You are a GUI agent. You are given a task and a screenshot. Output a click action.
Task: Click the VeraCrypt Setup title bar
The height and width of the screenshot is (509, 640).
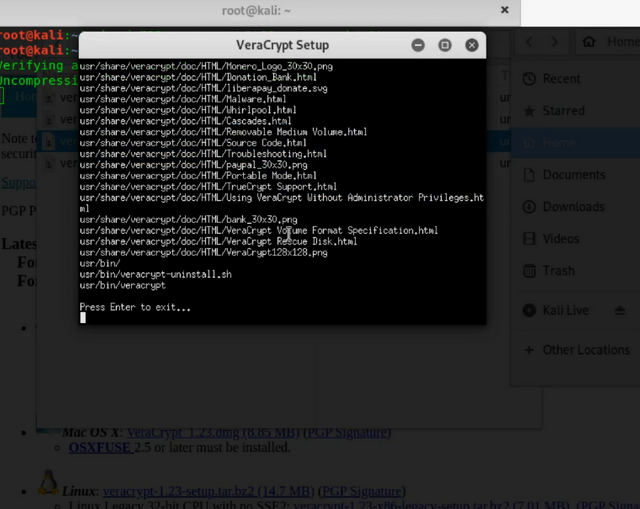click(x=282, y=45)
